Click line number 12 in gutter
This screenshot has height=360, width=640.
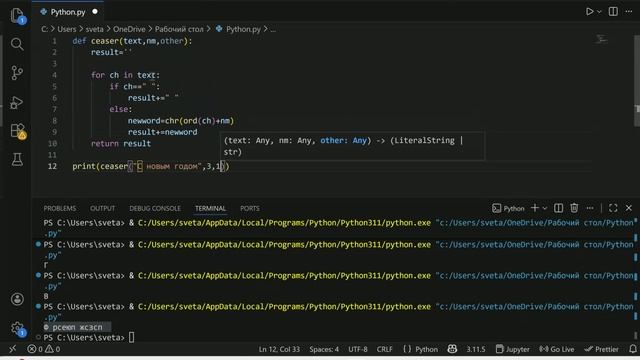pyautogui.click(x=52, y=166)
